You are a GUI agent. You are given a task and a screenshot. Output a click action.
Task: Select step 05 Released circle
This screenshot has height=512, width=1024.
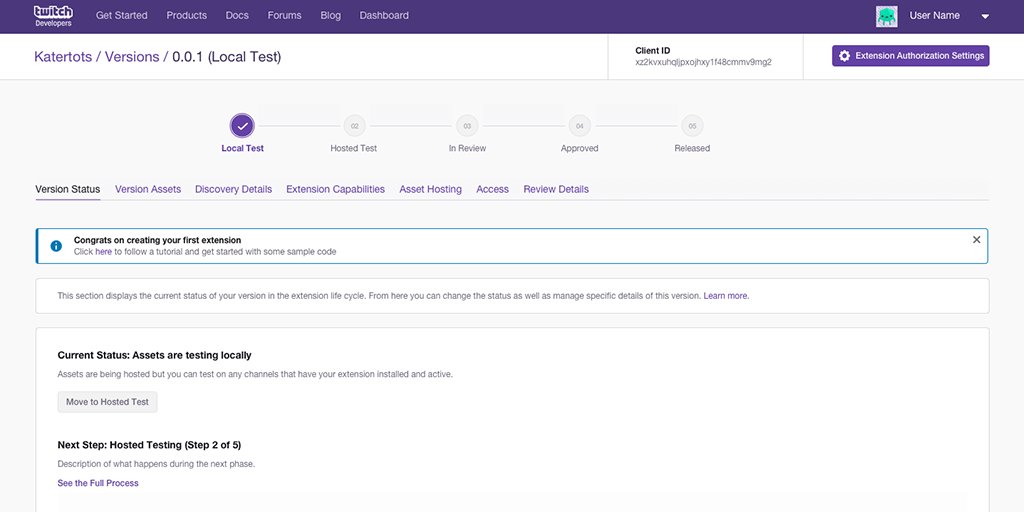[692, 126]
